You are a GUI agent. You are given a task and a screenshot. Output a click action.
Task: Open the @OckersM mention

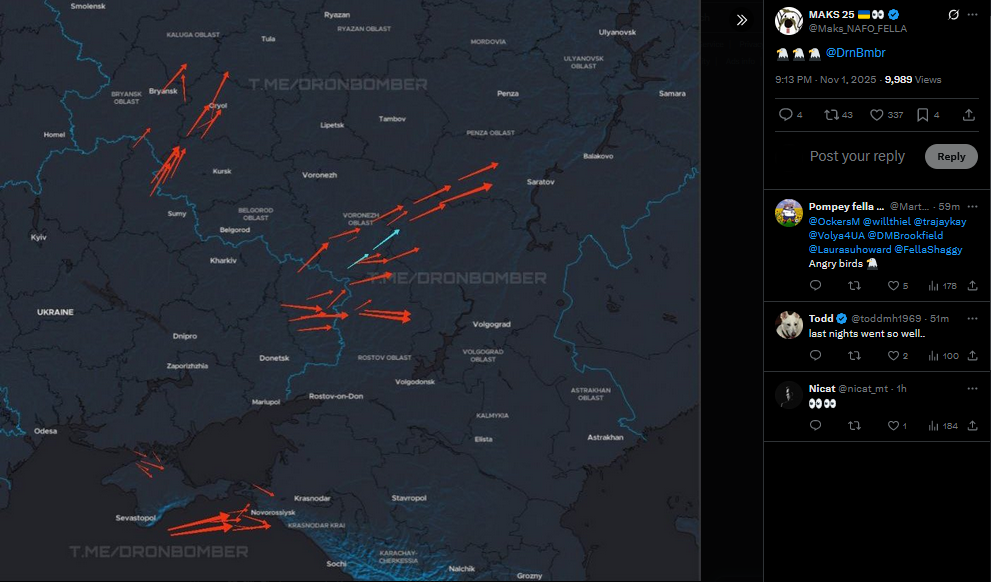tap(834, 221)
